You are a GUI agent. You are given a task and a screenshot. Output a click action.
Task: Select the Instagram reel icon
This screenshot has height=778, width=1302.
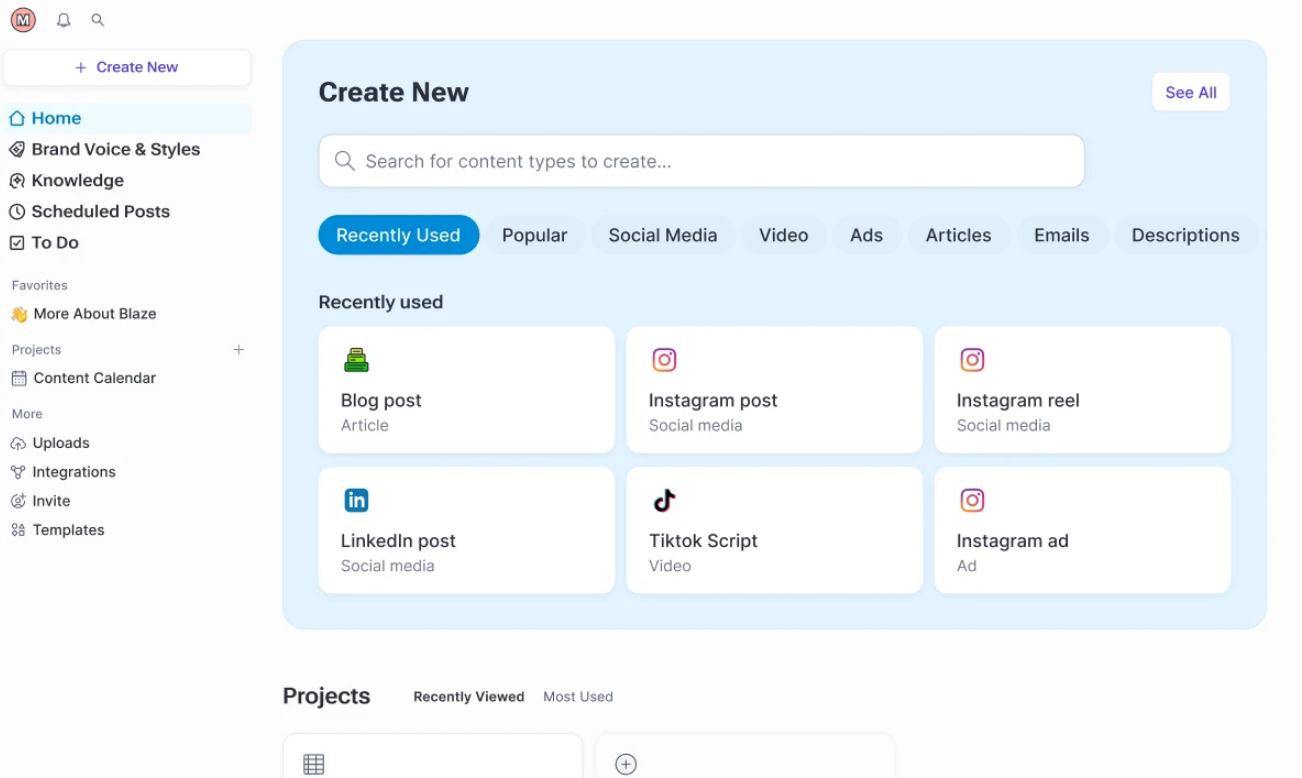pyautogui.click(x=972, y=359)
